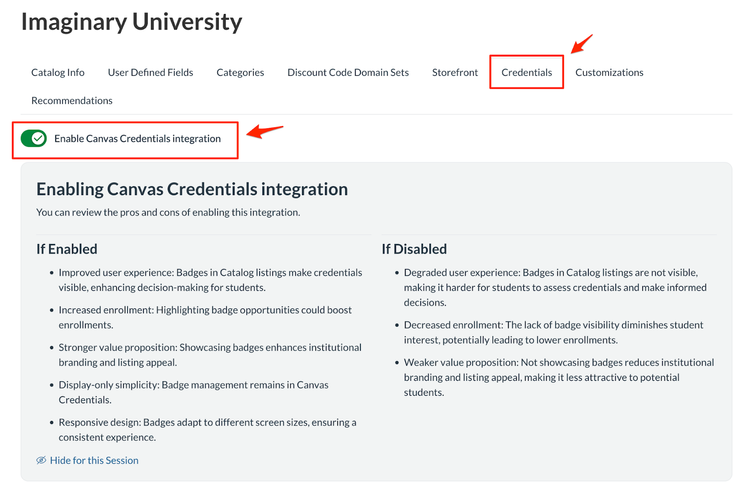This screenshot has height=492, width=743.
Task: Click the If Enabled heading
Action: click(x=67, y=249)
